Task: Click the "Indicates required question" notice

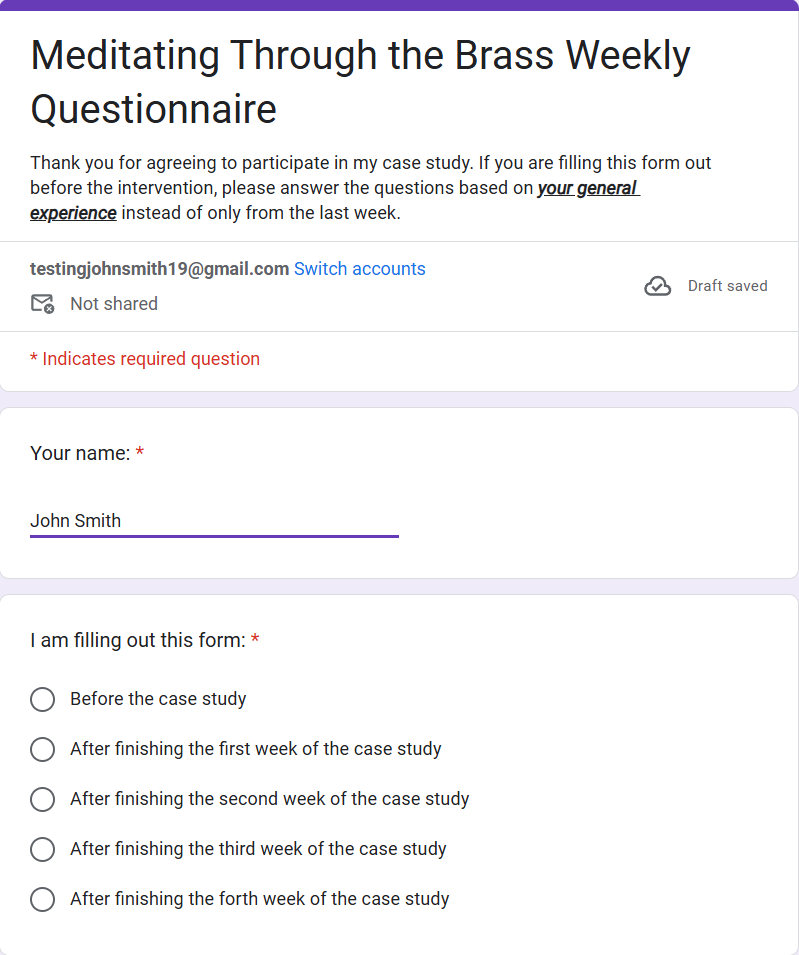Action: (150, 359)
